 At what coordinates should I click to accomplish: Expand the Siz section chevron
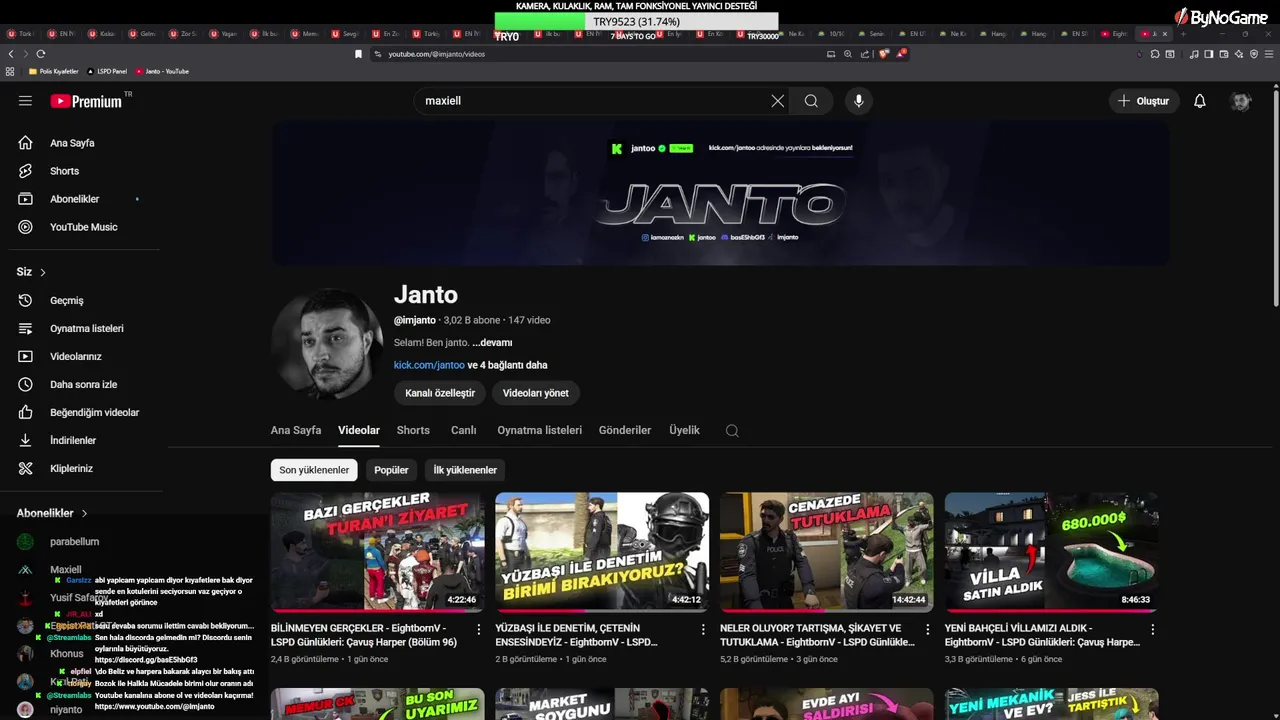click(42, 272)
